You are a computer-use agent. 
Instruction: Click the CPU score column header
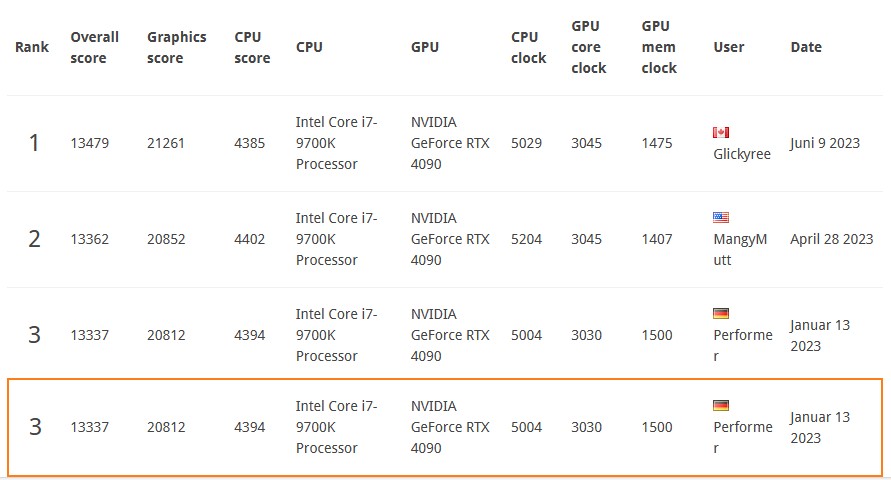tap(252, 47)
